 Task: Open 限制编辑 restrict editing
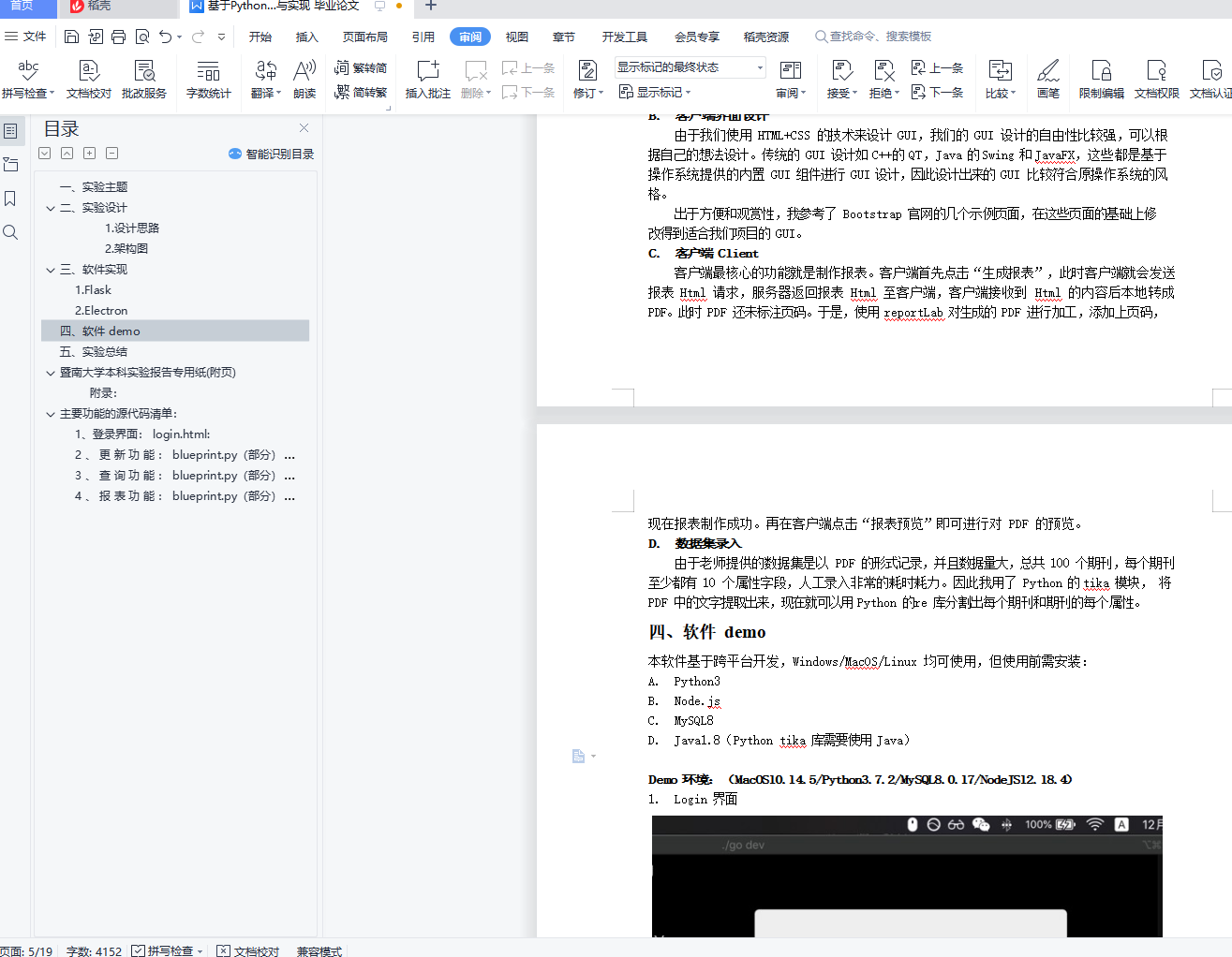click(x=1102, y=80)
